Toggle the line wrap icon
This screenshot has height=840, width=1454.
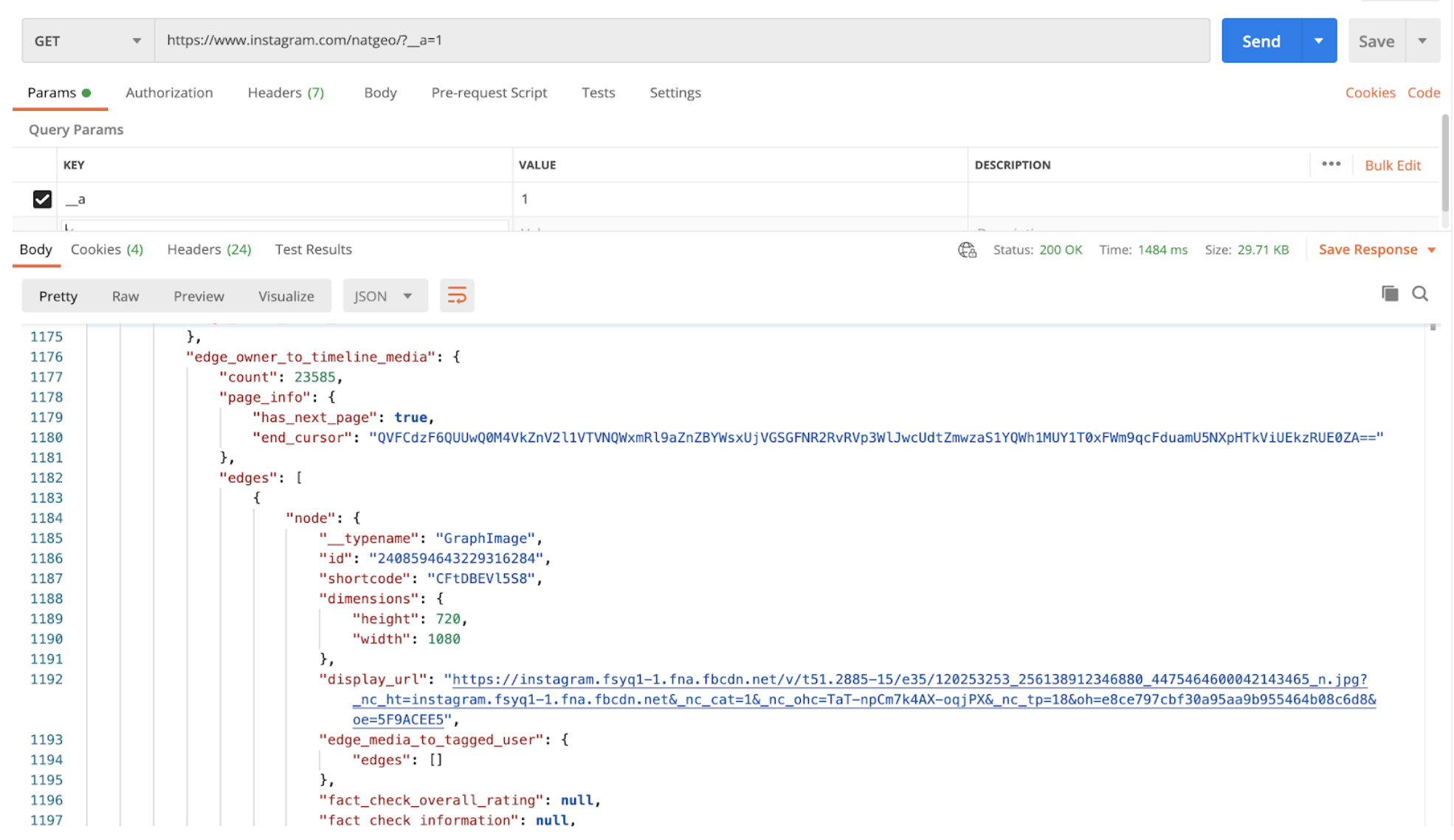point(457,296)
